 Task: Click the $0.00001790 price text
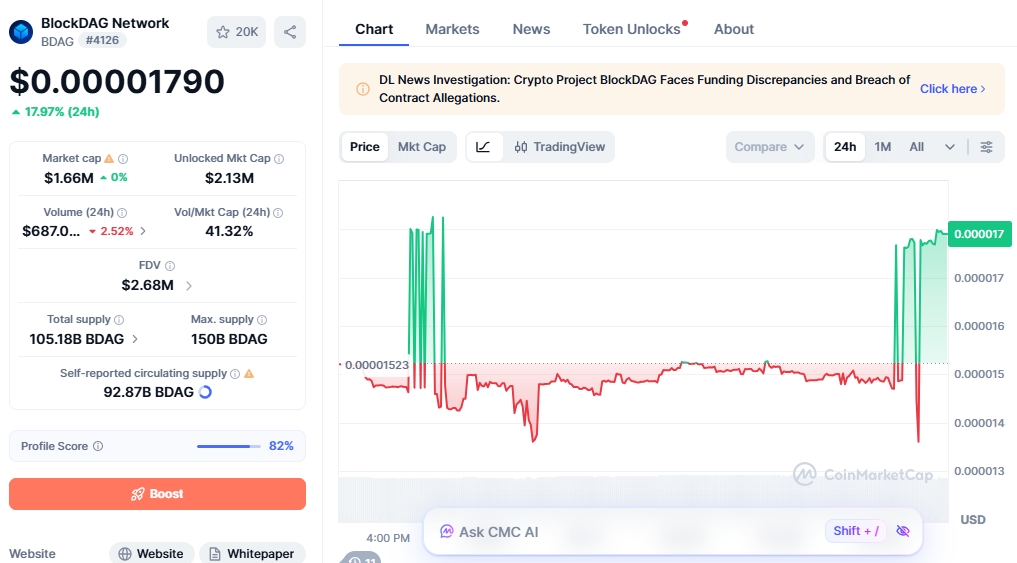point(117,81)
